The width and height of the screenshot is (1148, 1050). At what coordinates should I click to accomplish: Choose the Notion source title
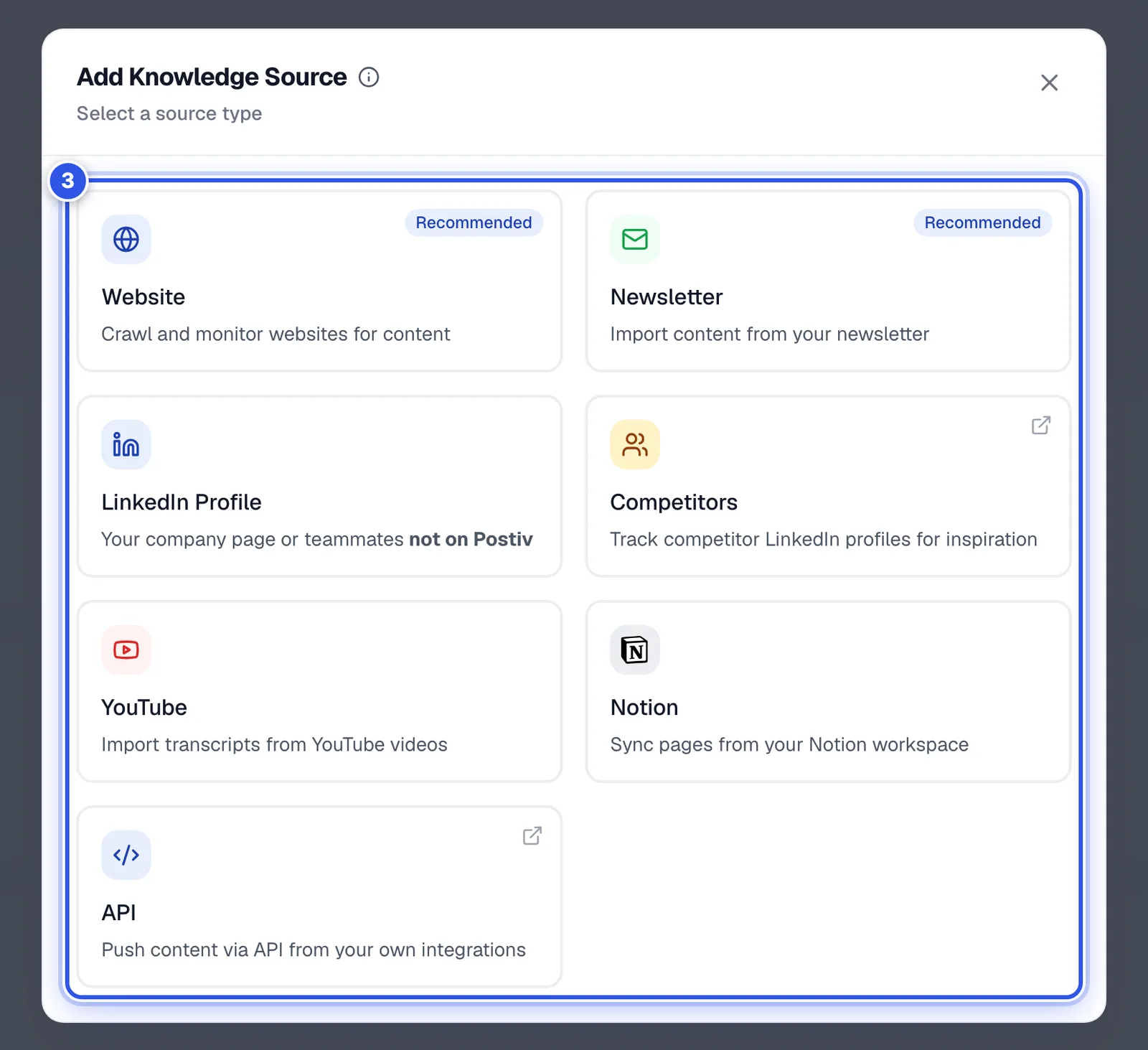click(644, 708)
